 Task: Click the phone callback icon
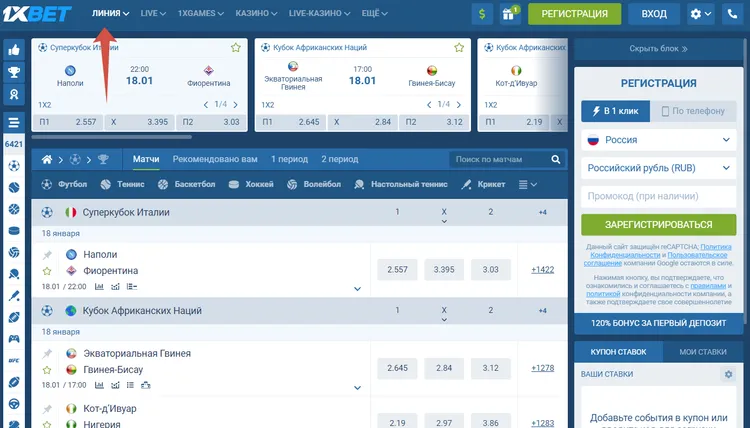(x=732, y=14)
